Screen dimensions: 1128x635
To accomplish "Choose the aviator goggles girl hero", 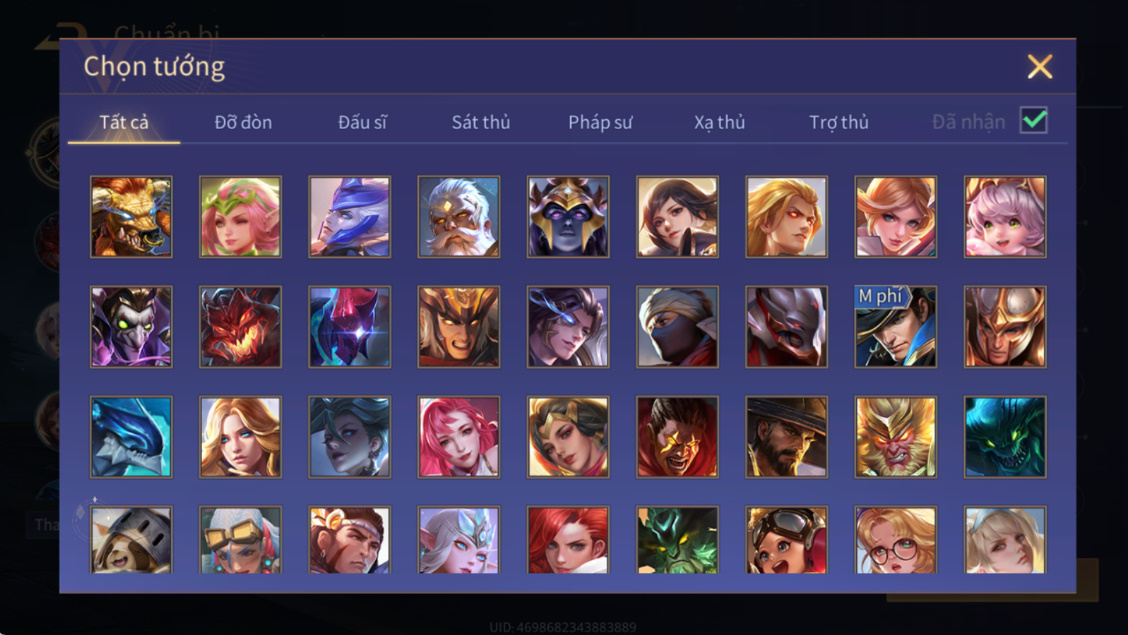I will coord(786,539).
